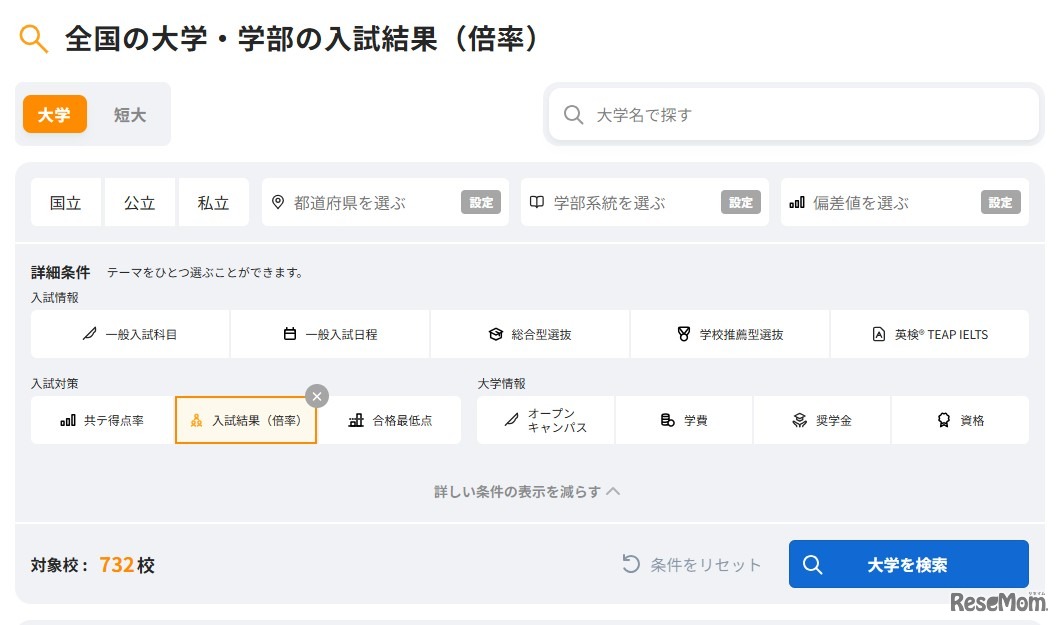This screenshot has width=1061, height=625.
Task: Choose the 英検 TEAP IELTS filter
Action: tap(928, 334)
